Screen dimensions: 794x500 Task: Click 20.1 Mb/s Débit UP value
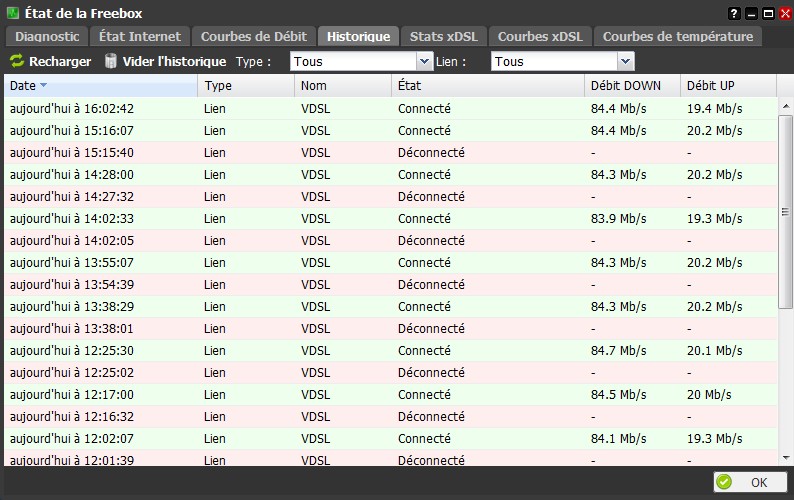[x=714, y=351]
